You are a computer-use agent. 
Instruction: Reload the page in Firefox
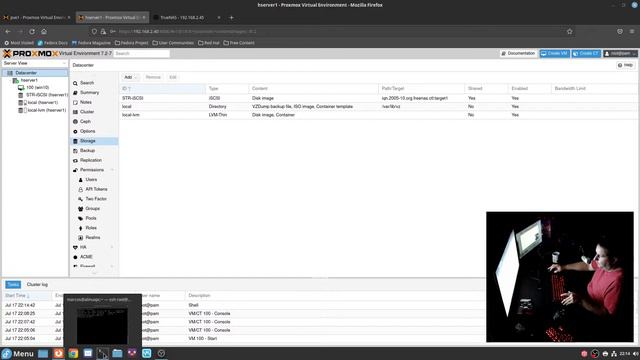[x=32, y=31]
